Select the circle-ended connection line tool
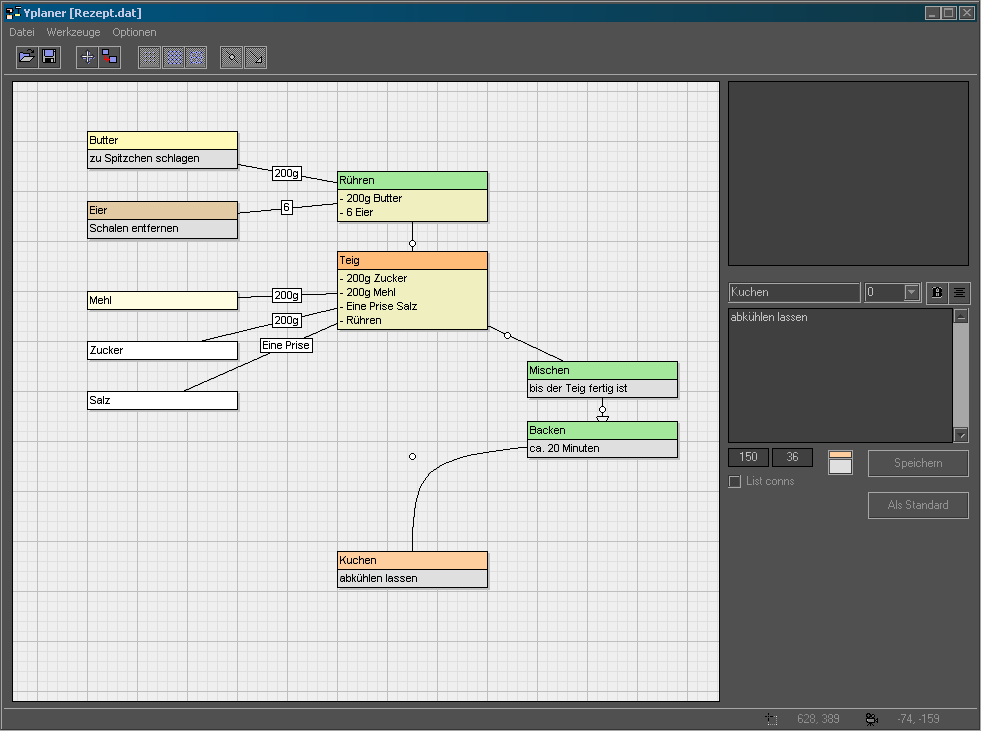This screenshot has width=981, height=731. [232, 57]
